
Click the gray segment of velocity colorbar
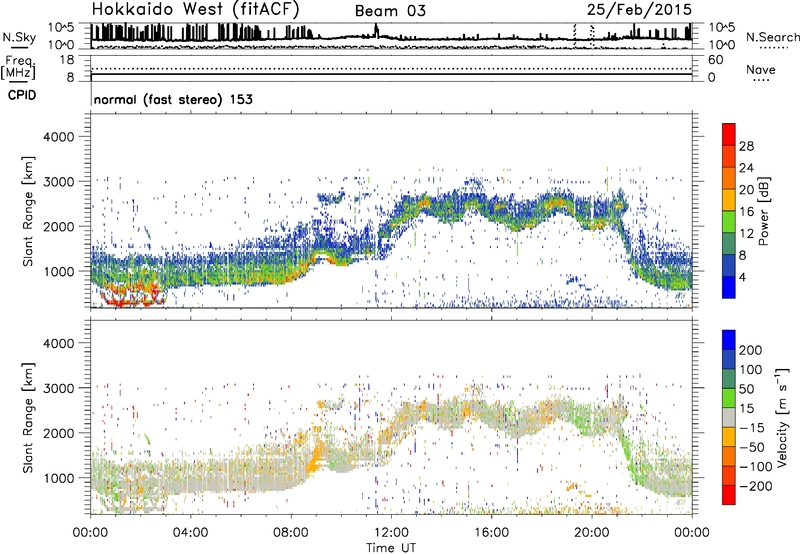[729, 418]
